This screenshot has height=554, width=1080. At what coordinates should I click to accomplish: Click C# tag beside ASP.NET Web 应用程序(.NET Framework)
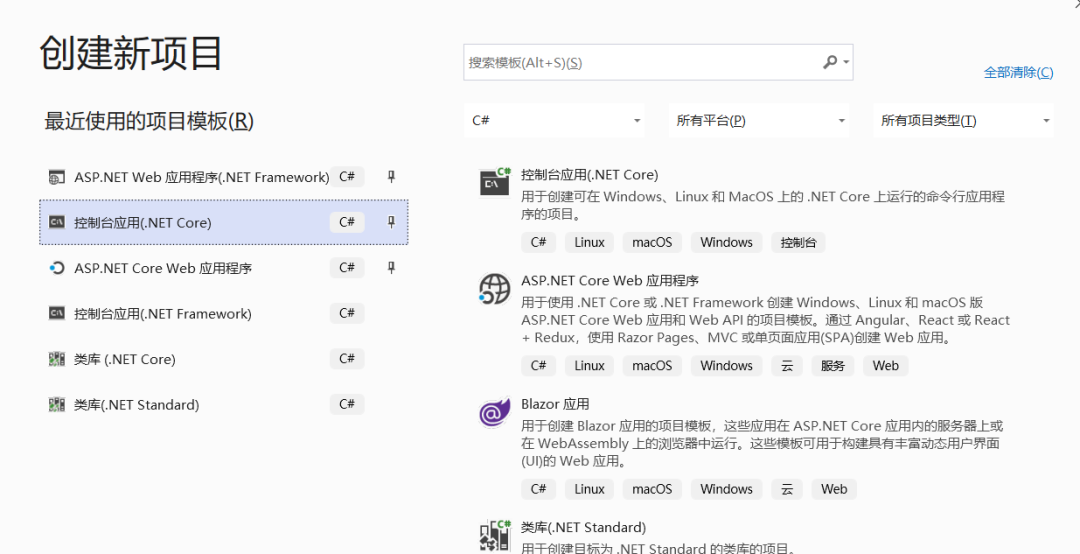pyautogui.click(x=347, y=176)
